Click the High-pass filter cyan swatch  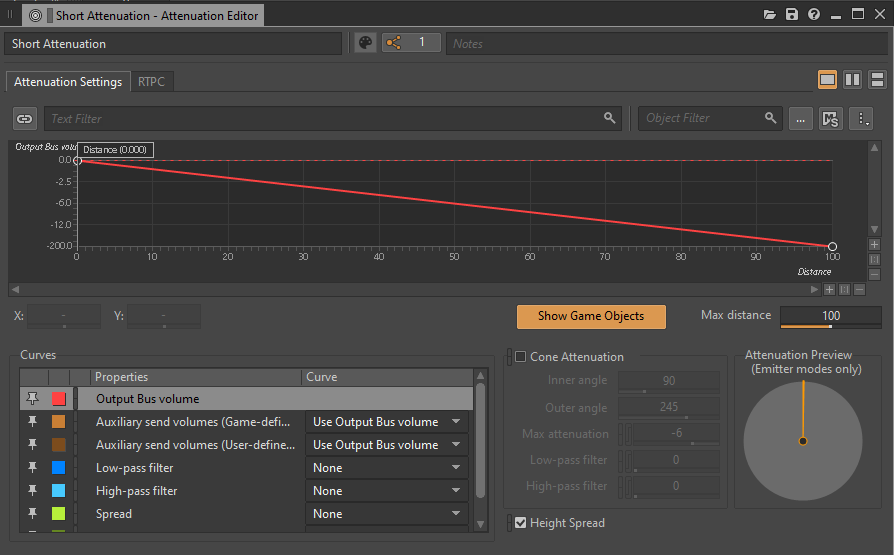[59, 491]
